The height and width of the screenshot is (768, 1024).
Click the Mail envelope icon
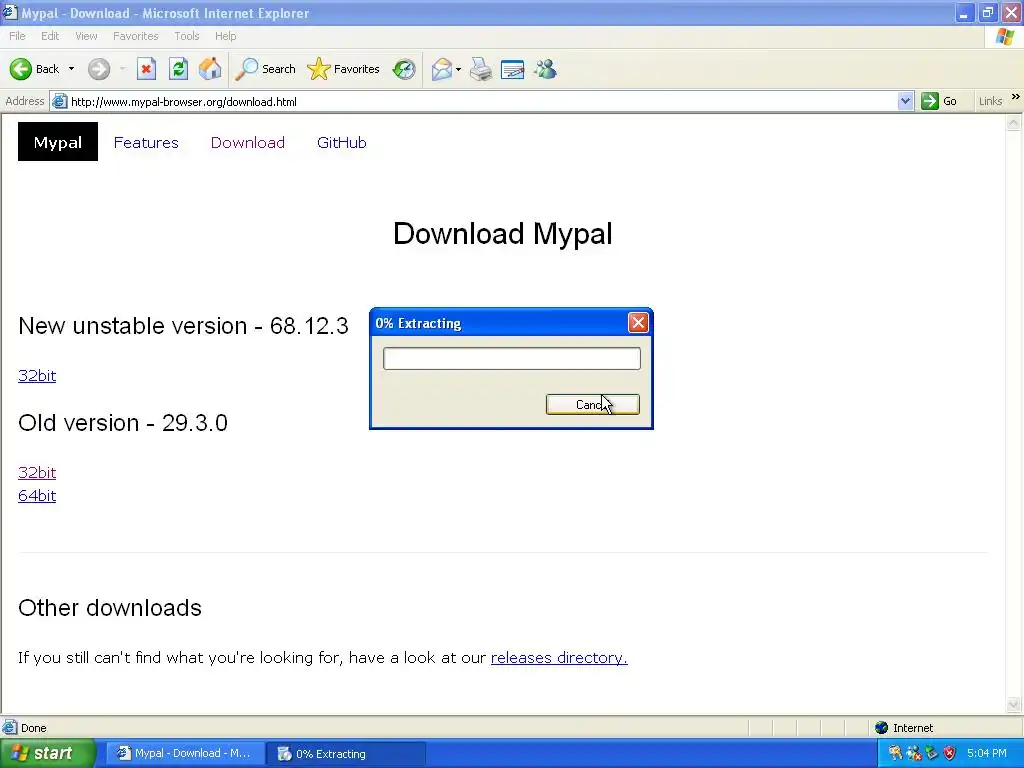[441, 69]
